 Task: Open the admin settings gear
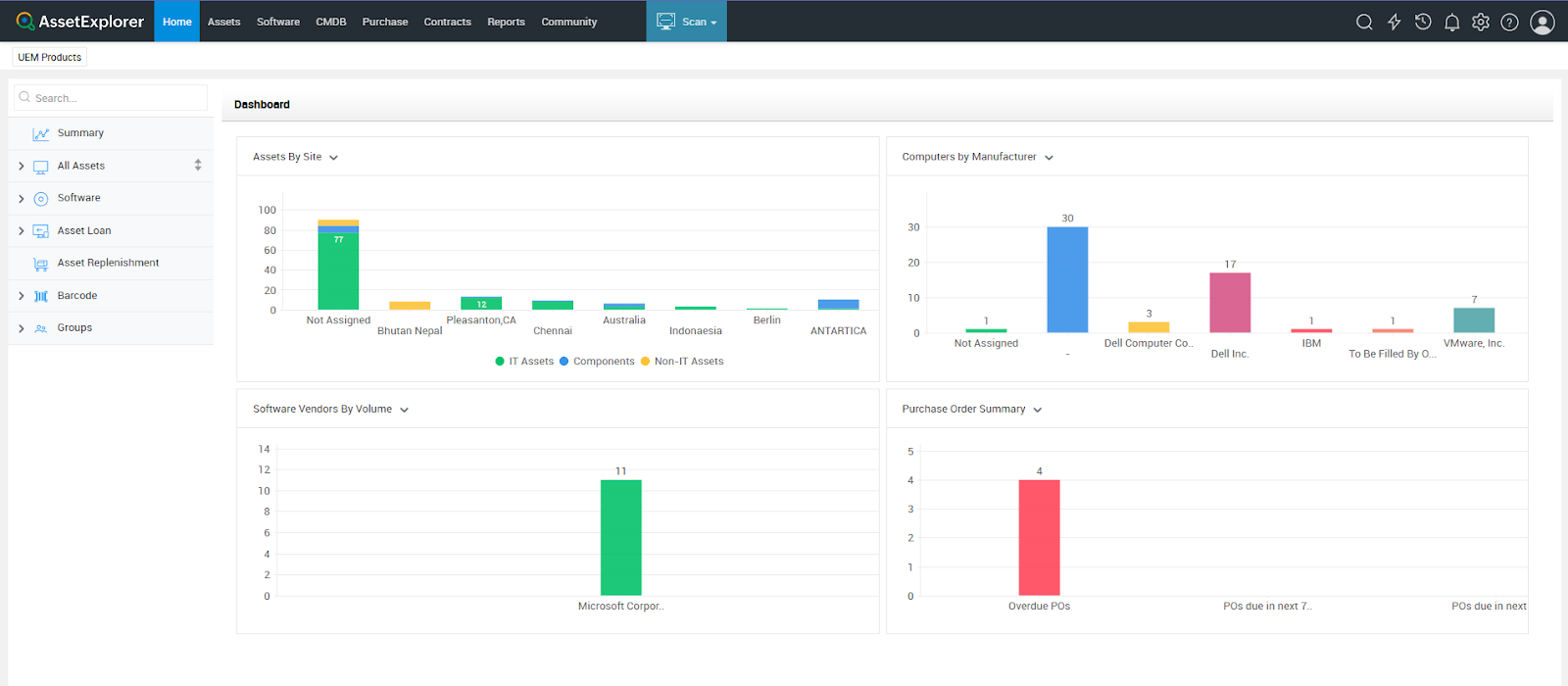(x=1481, y=22)
